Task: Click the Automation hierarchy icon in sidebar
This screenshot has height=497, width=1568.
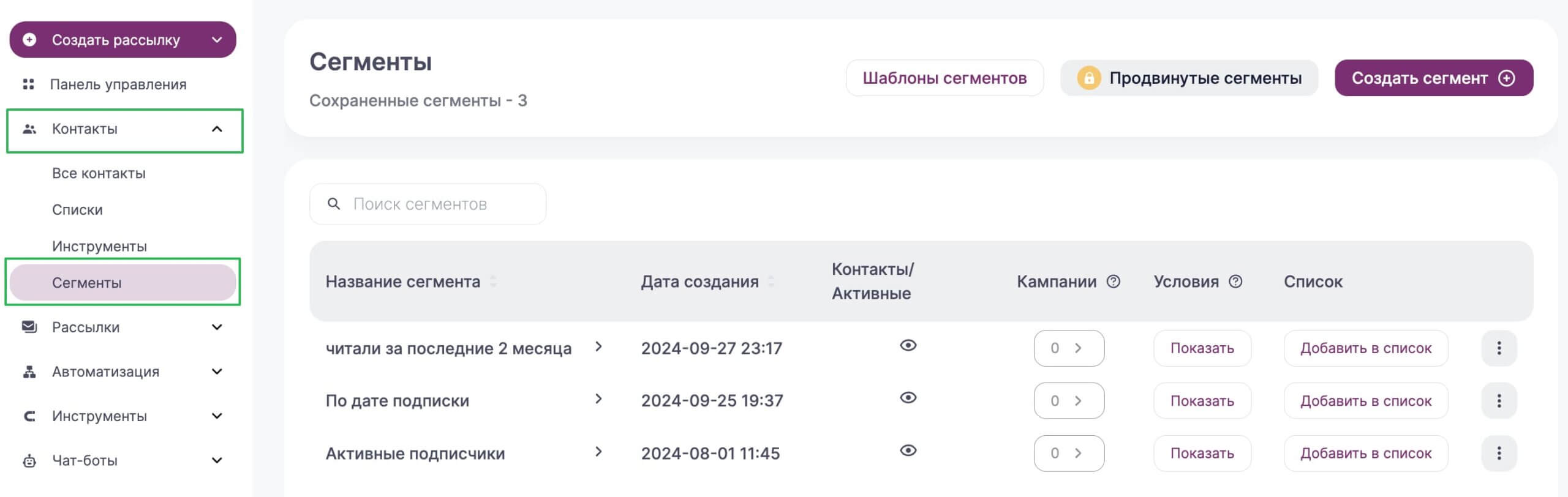Action: click(29, 372)
